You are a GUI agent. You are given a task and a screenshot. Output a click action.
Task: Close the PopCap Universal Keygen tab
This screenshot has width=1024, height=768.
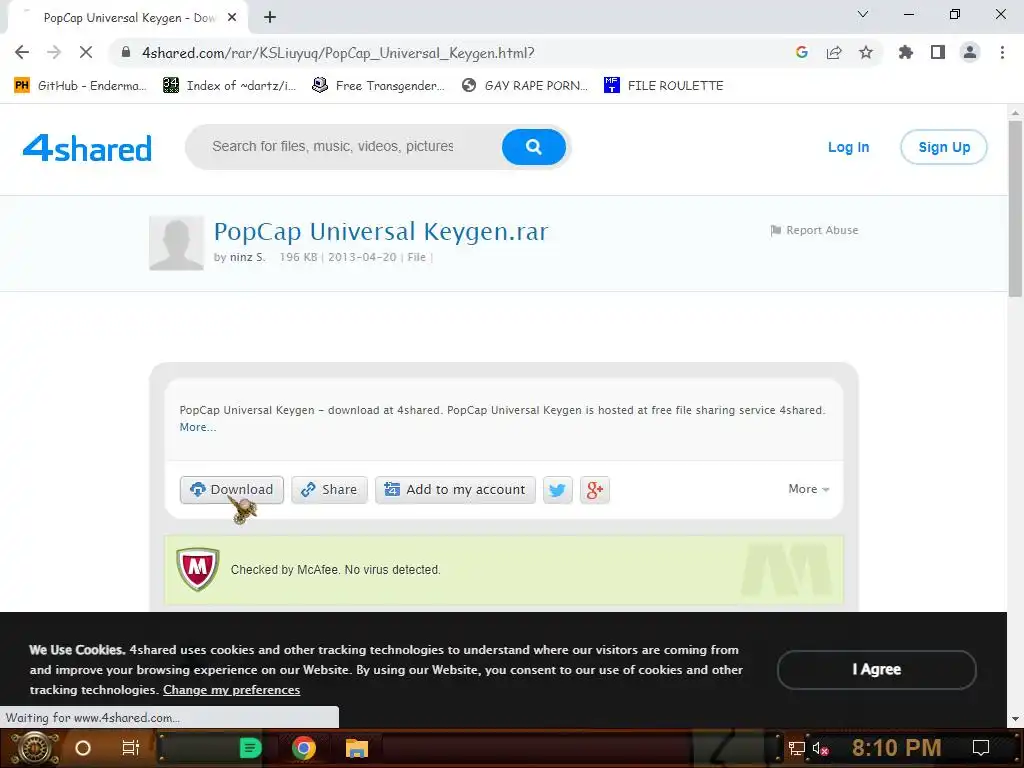tap(232, 18)
